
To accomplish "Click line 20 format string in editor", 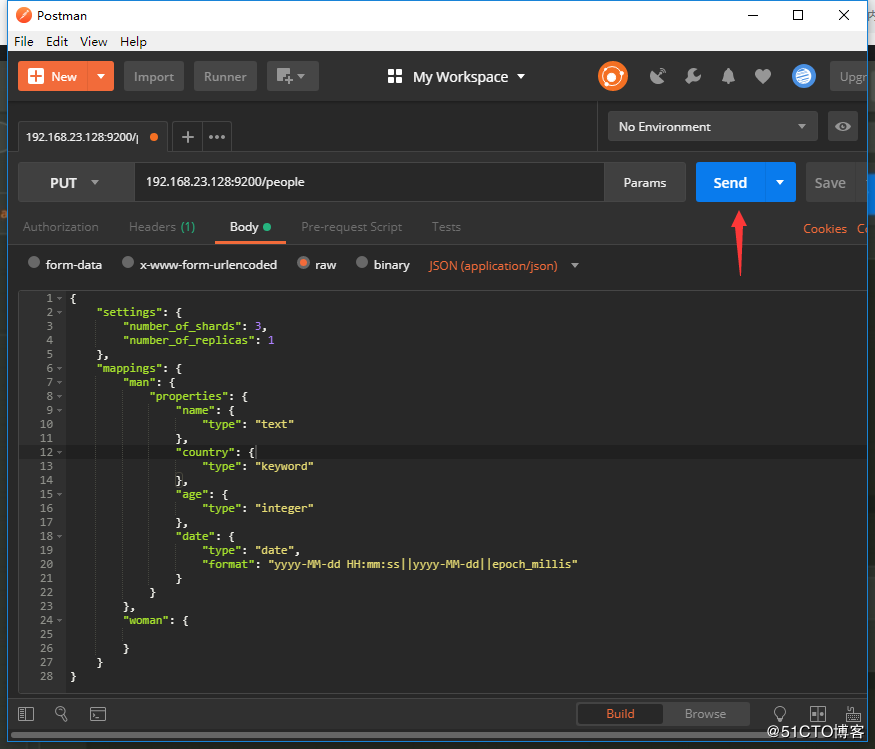I will (x=422, y=564).
